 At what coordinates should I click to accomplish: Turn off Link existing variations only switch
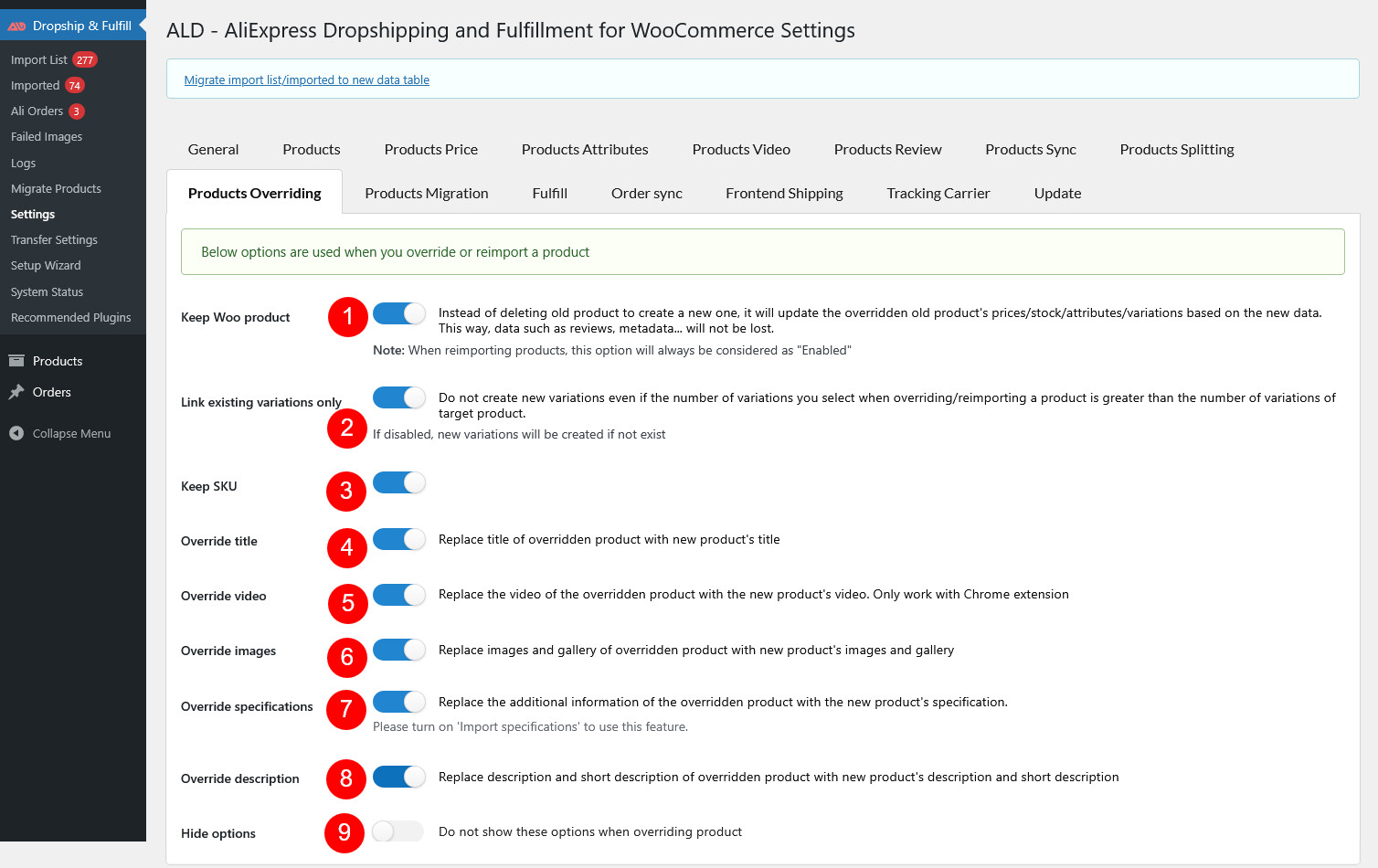398,397
